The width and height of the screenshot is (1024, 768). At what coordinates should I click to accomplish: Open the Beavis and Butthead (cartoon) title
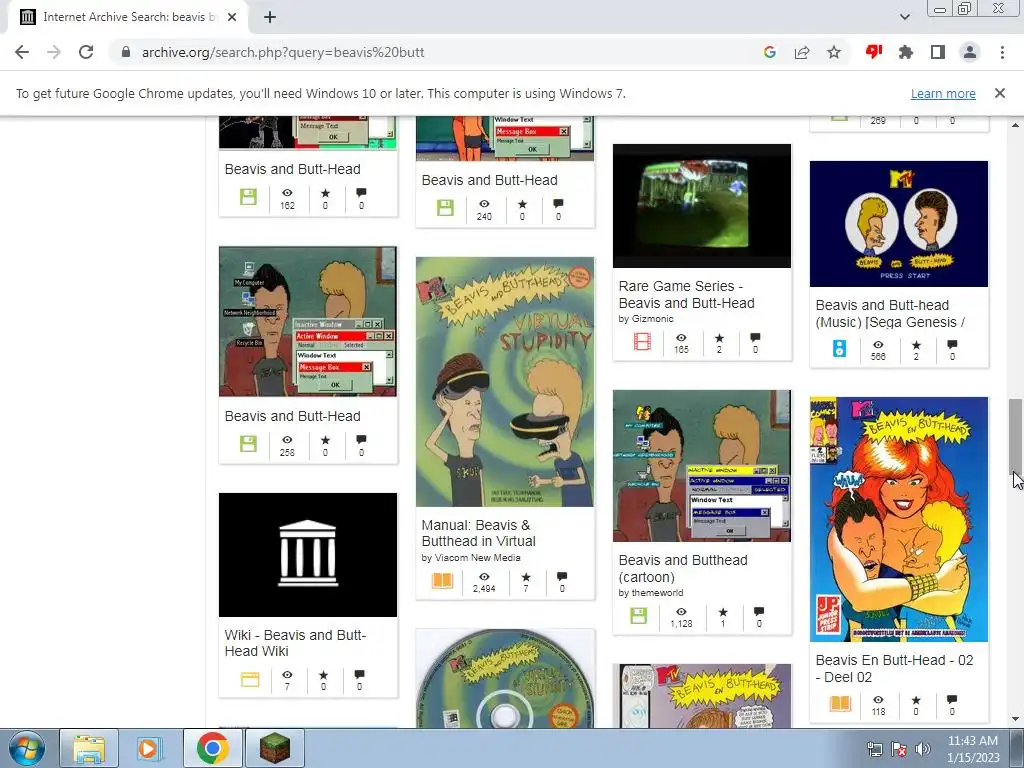pos(683,569)
